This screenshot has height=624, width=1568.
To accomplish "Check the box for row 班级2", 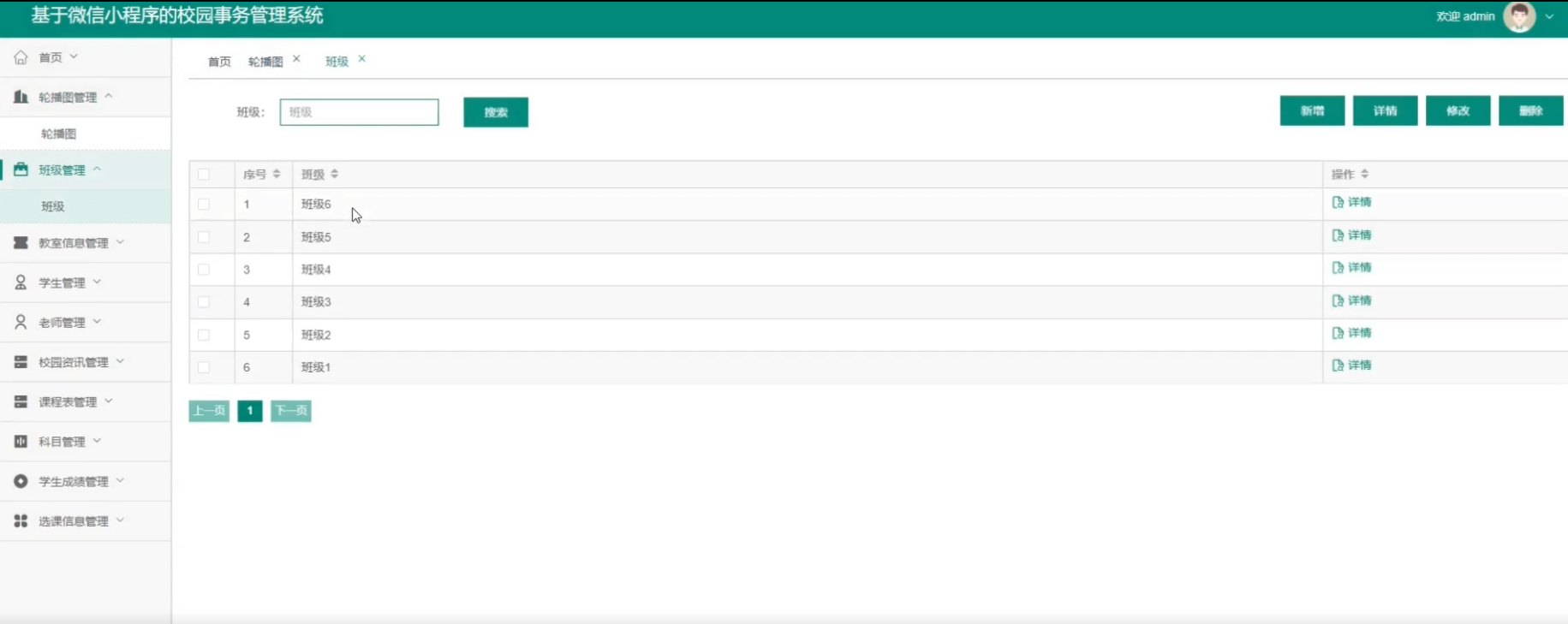I will (x=204, y=335).
